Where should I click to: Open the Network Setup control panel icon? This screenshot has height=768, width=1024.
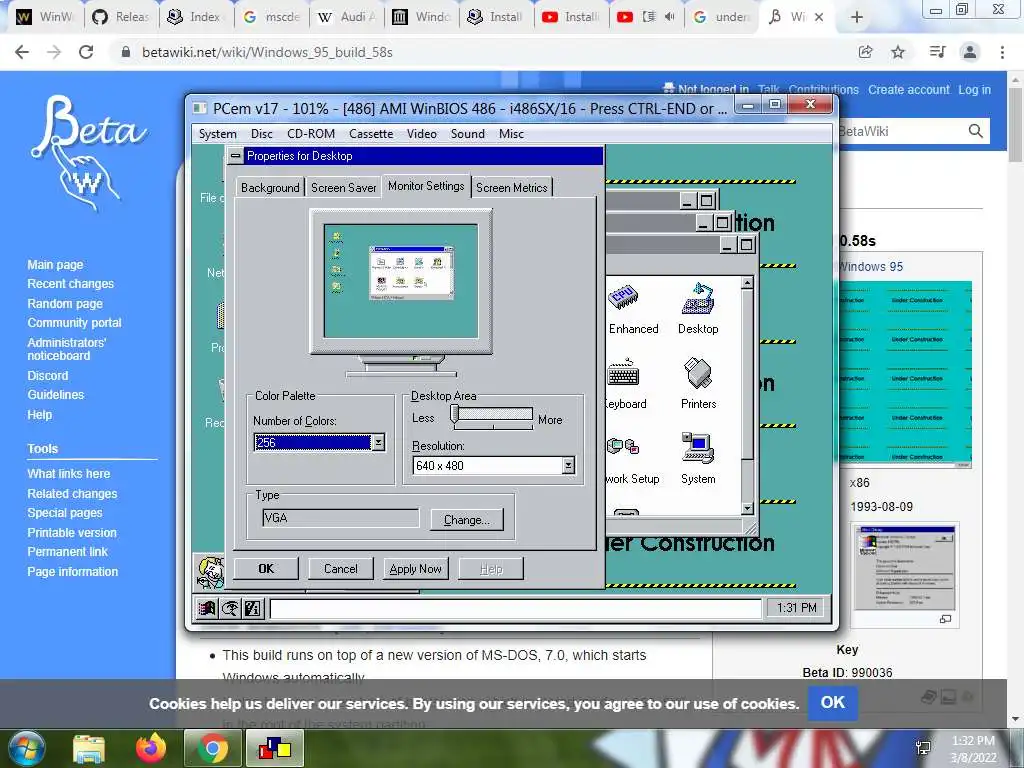click(623, 449)
